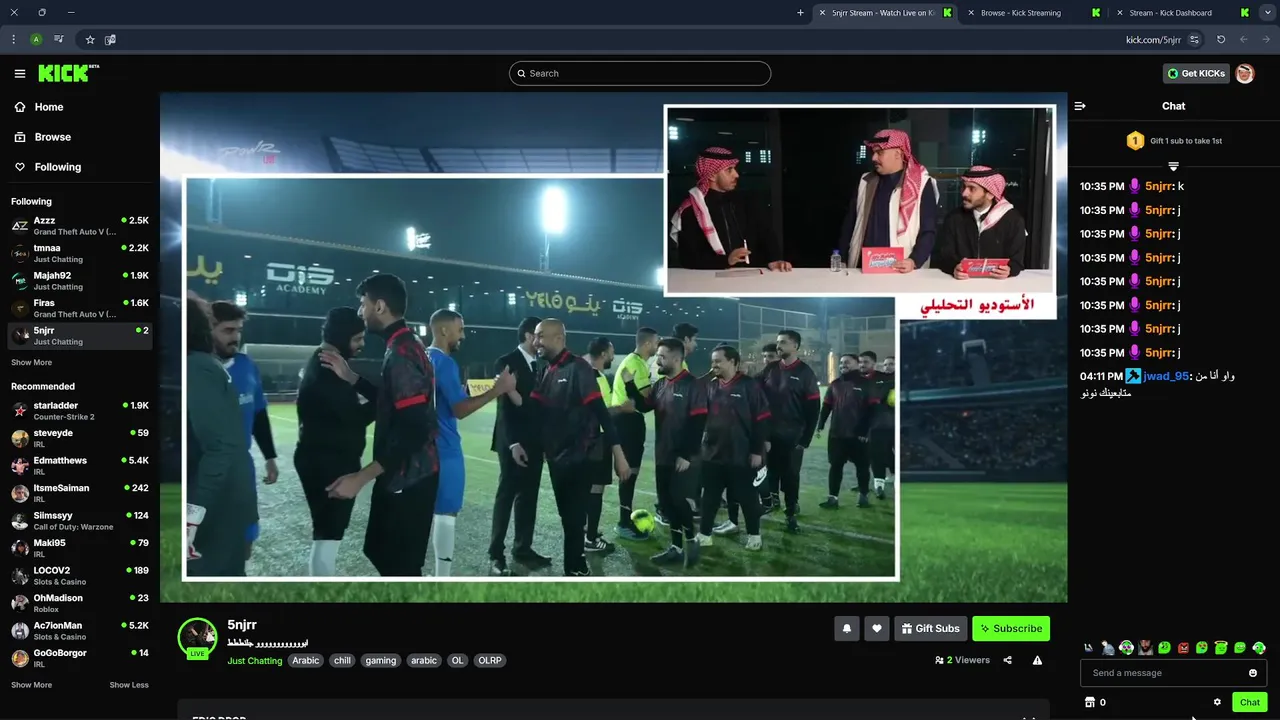Open OhMadison recommended channel
This screenshot has height=720, width=1280.
(80, 603)
